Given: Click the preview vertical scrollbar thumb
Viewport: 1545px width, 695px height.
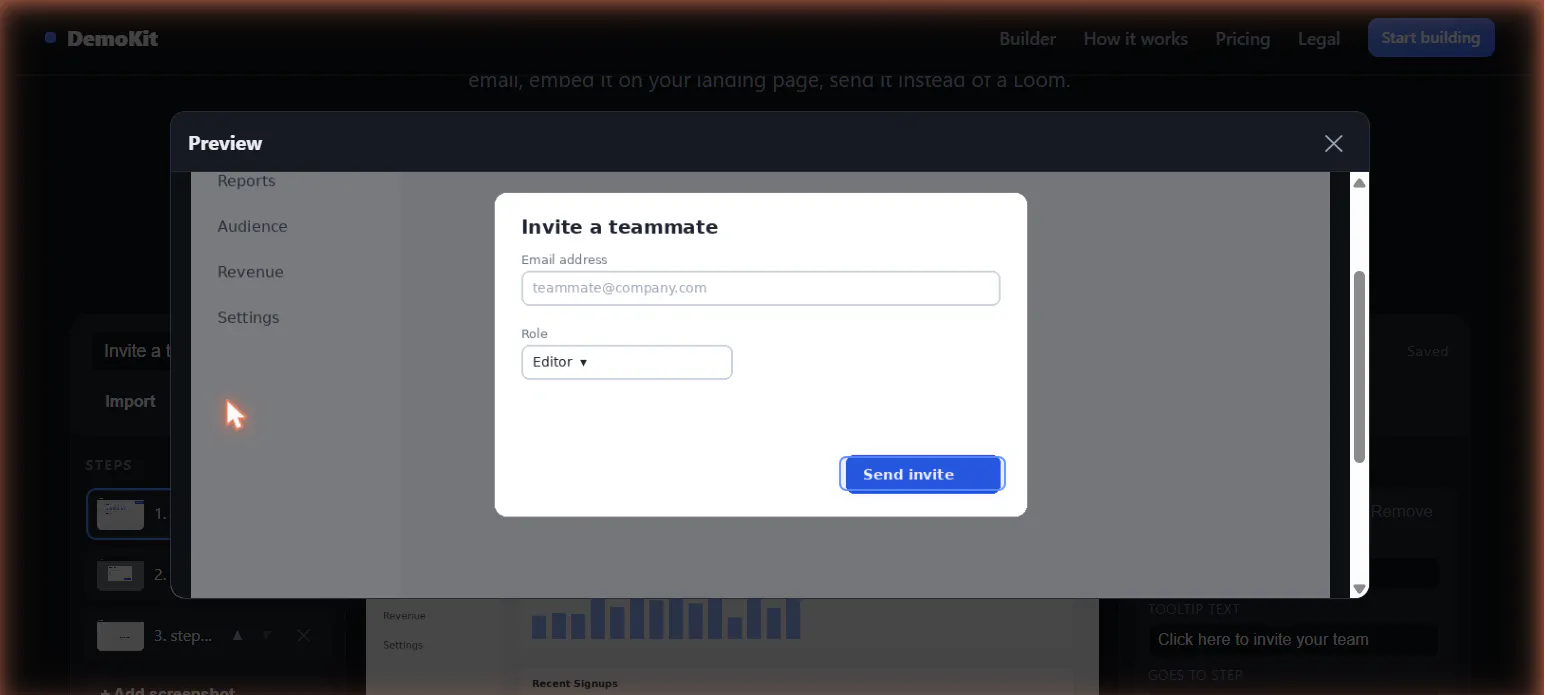Looking at the screenshot, I should [x=1359, y=367].
